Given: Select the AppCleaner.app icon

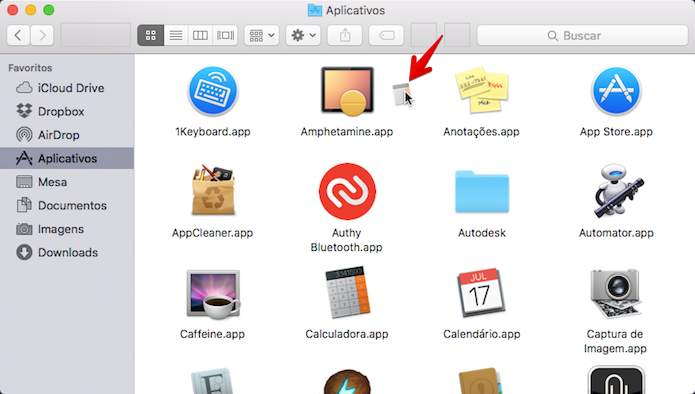Looking at the screenshot, I should 213,191.
